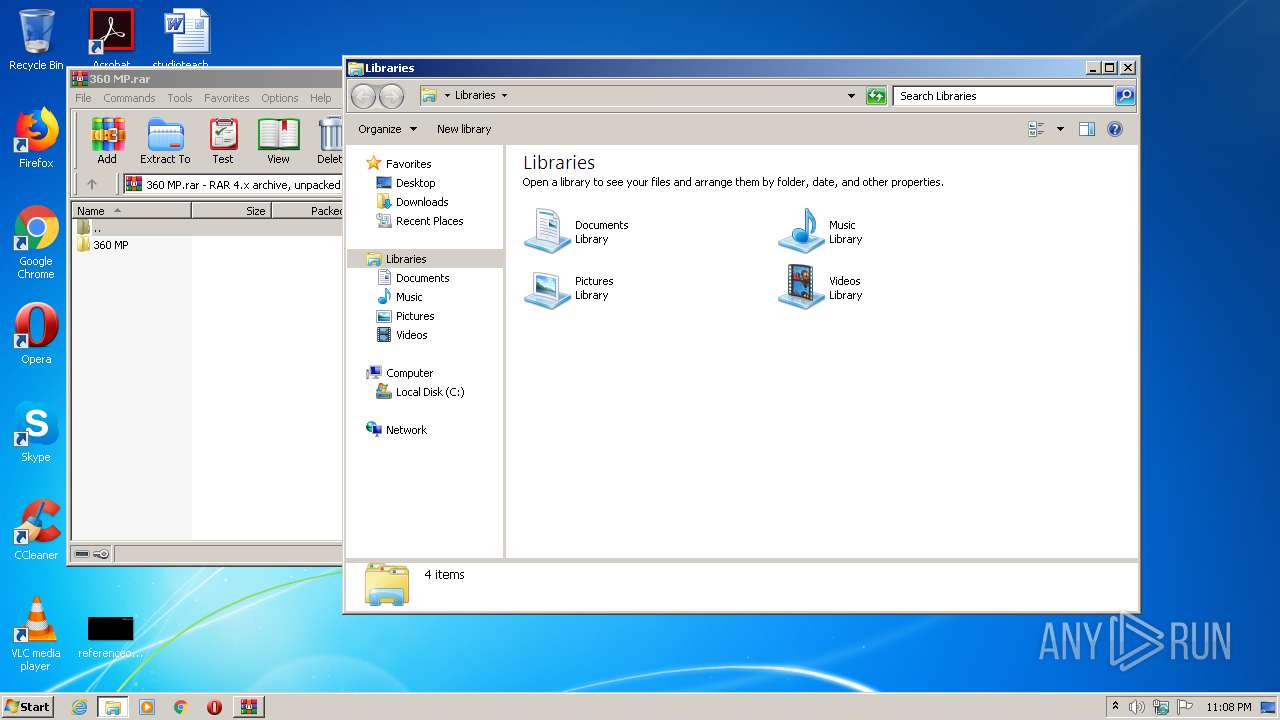Screen dimensions: 1280x720
Task: Expand the address bar history dropdown
Action: pos(851,96)
